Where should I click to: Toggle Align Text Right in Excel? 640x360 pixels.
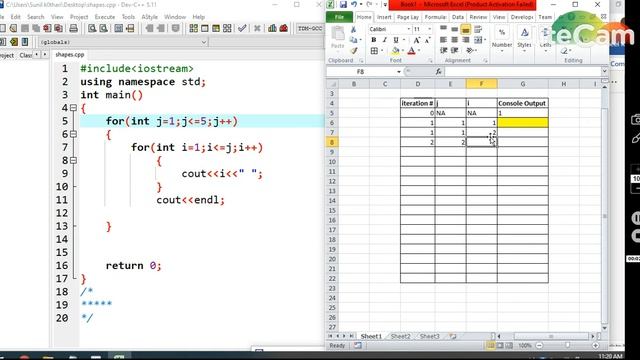point(465,40)
